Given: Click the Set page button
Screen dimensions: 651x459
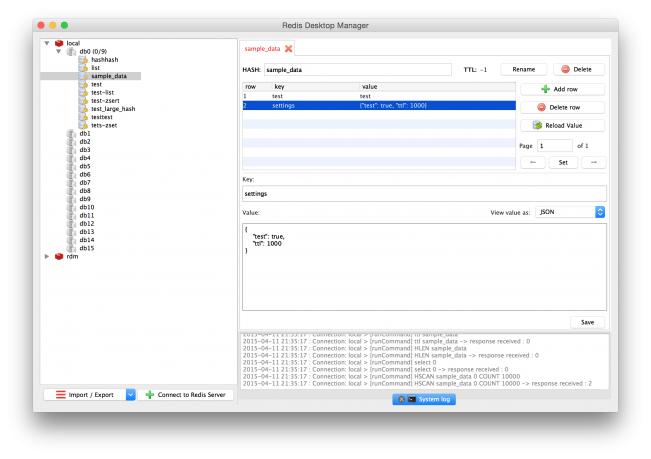Looking at the screenshot, I should 563,163.
